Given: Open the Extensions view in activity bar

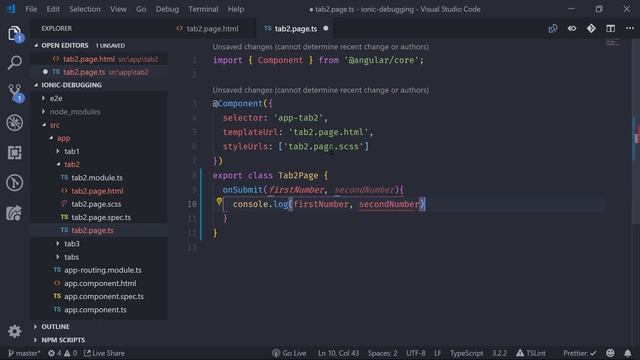Looking at the screenshot, I should point(15,153).
